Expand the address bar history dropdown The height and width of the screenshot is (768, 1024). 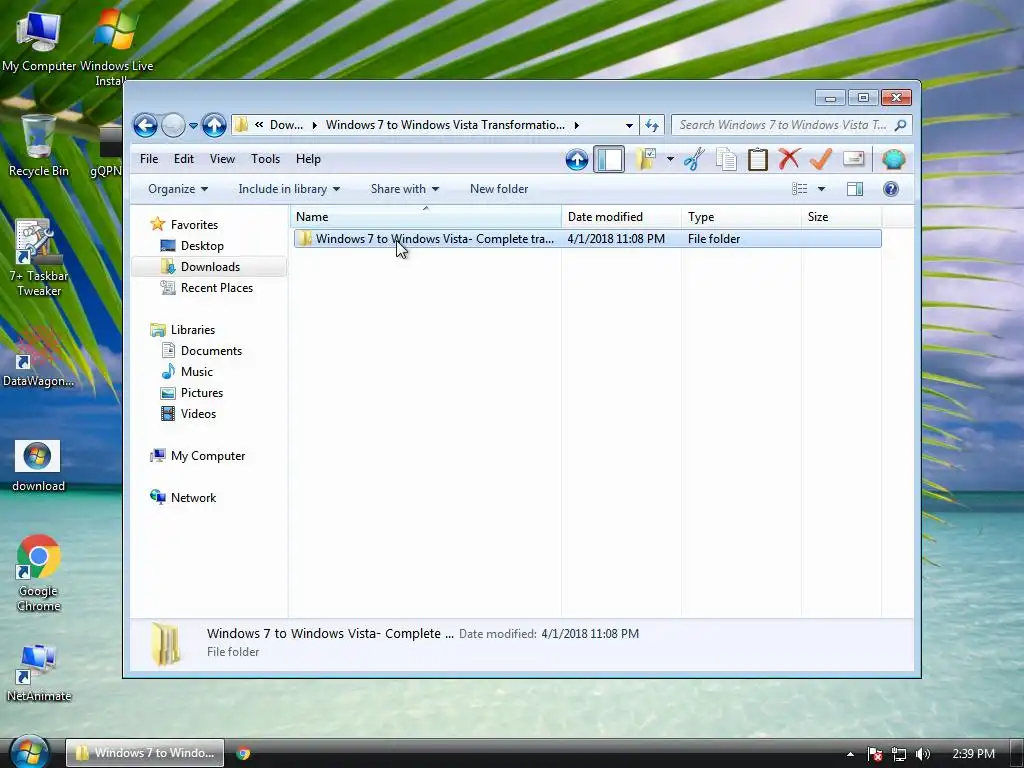629,125
